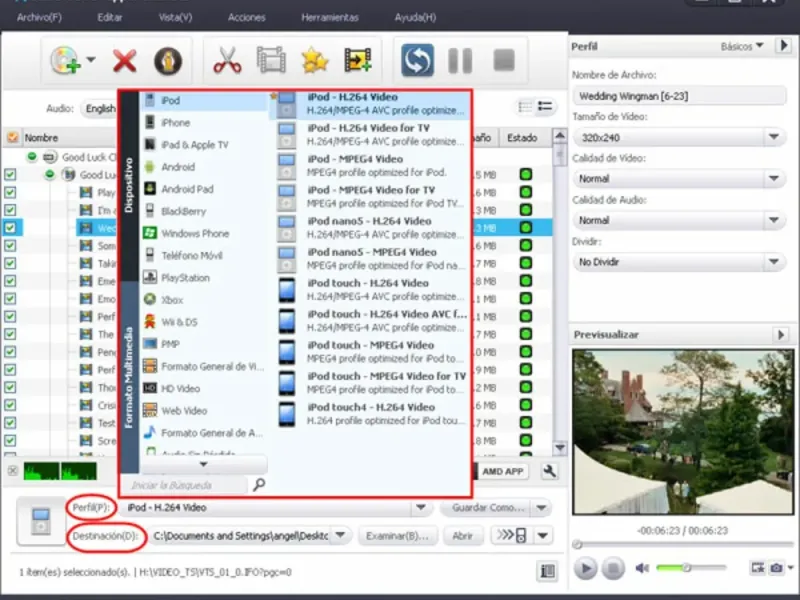Start conversion with the blue convert button
Image resolution: width=800 pixels, height=600 pixels.
tap(417, 60)
